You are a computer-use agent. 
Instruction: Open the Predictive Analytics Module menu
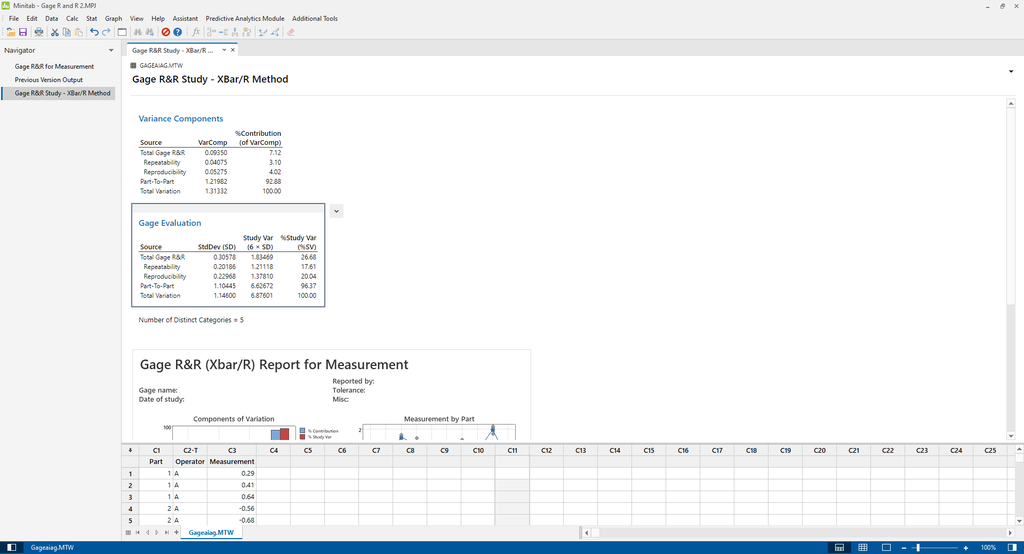pos(245,18)
